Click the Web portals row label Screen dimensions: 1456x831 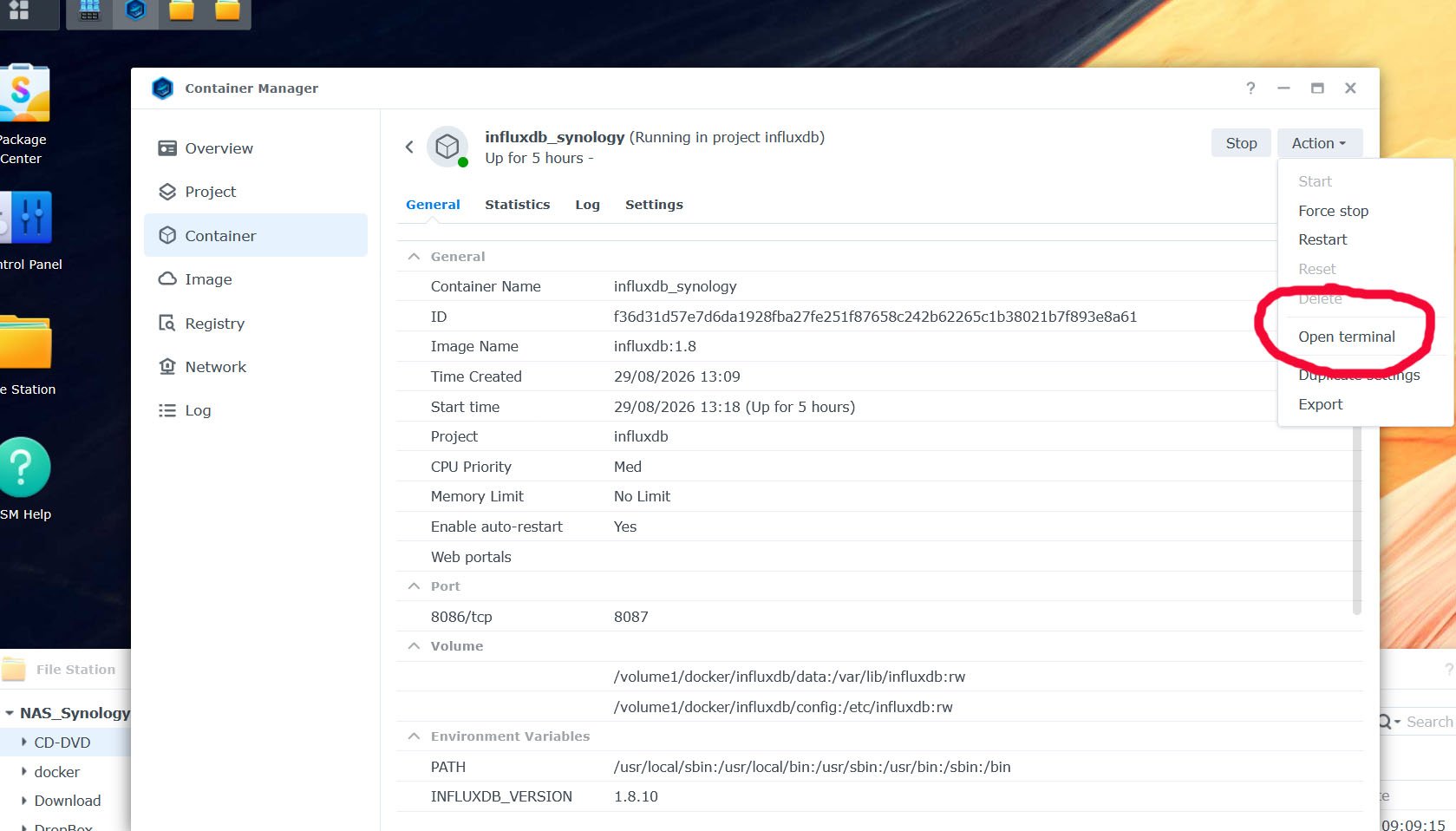pos(471,557)
